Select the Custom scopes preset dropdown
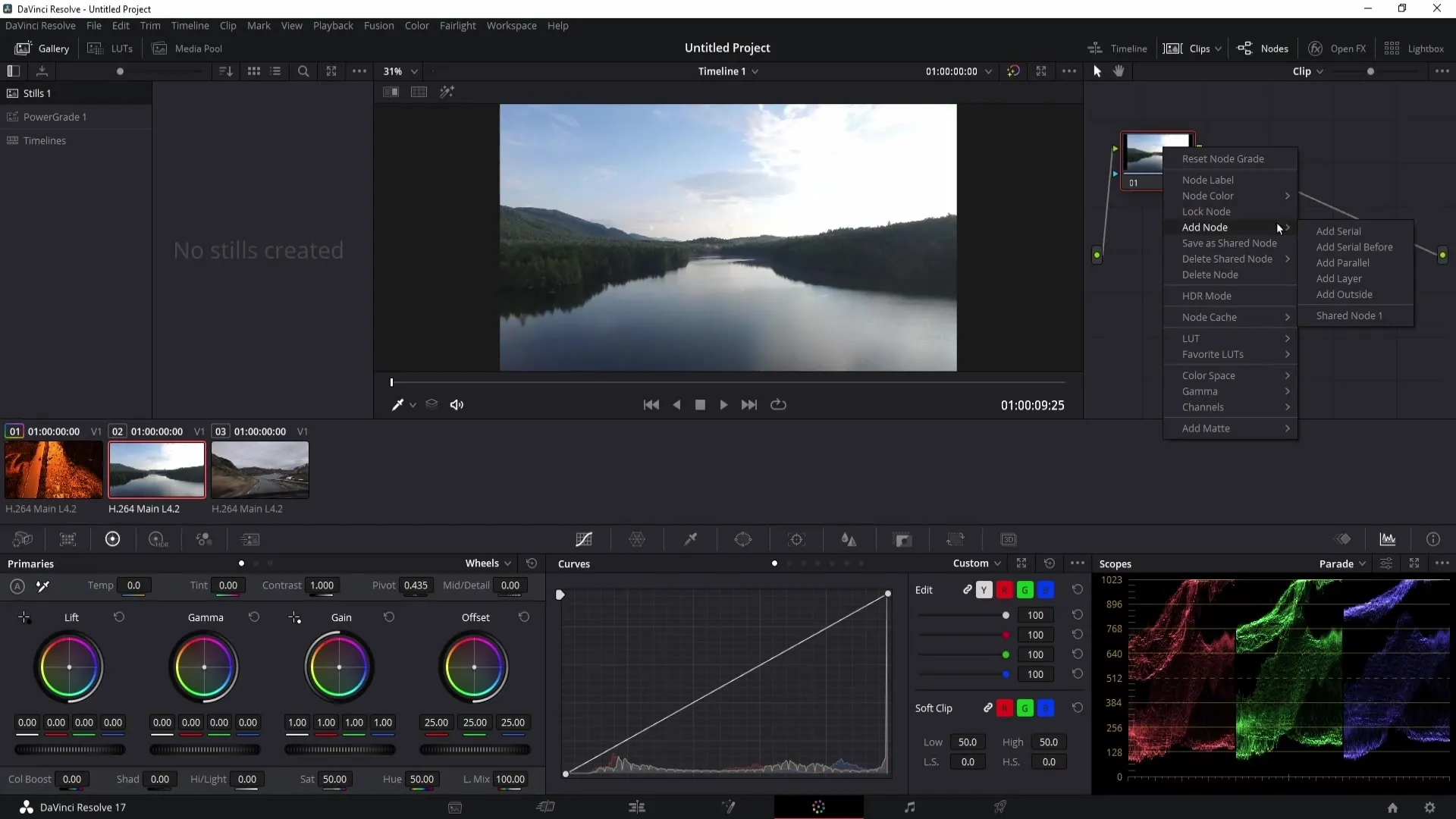 [x=975, y=563]
